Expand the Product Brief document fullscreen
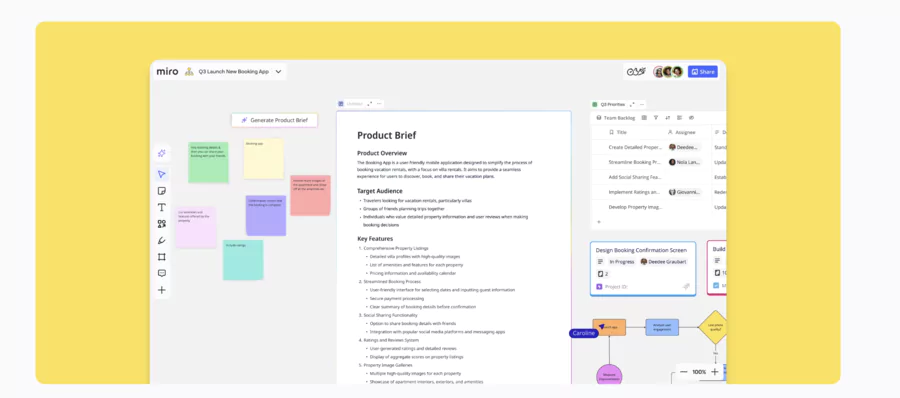Viewport: 900px width, 398px height. click(x=370, y=104)
